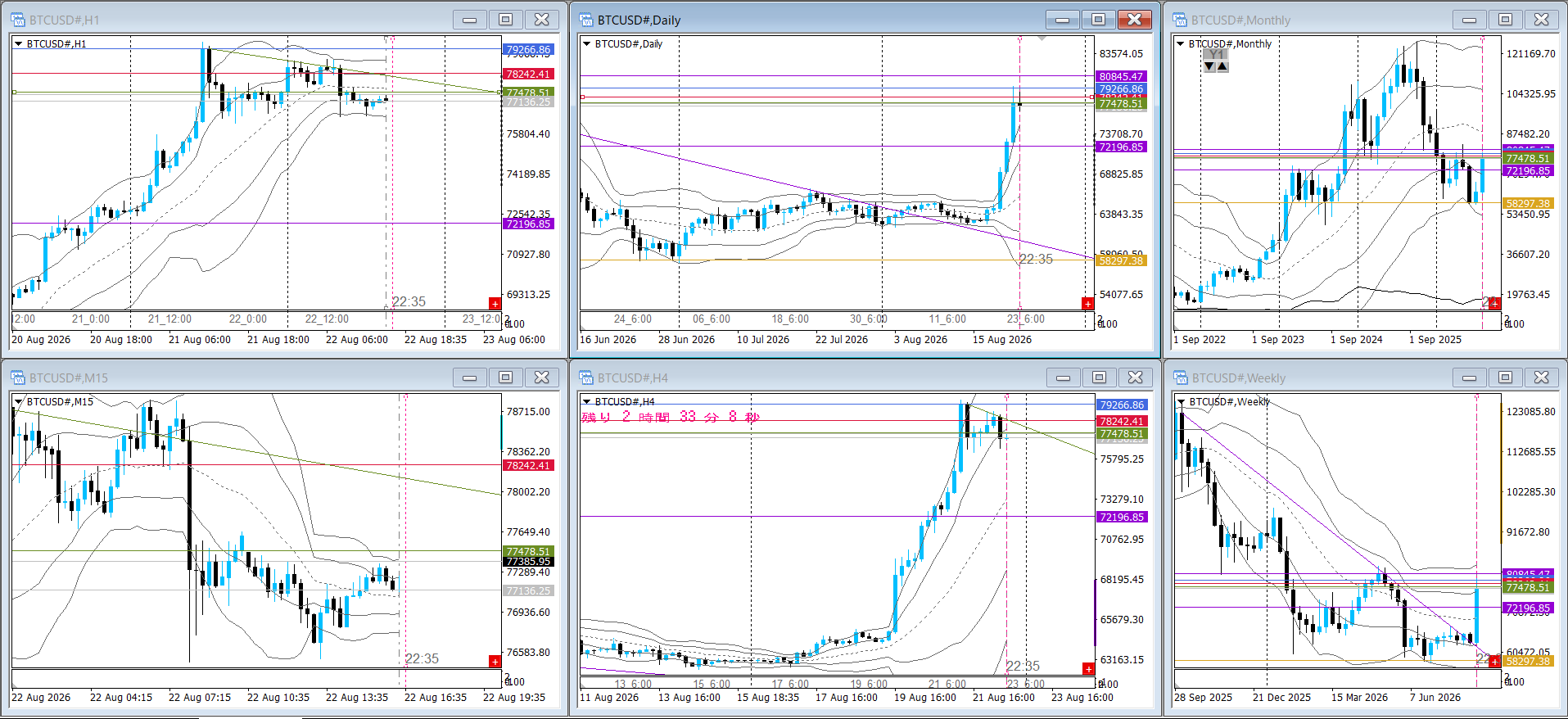Minimize the BTCUSD#,Daily chart window
This screenshot has height=719, width=1568.
pos(1063,20)
